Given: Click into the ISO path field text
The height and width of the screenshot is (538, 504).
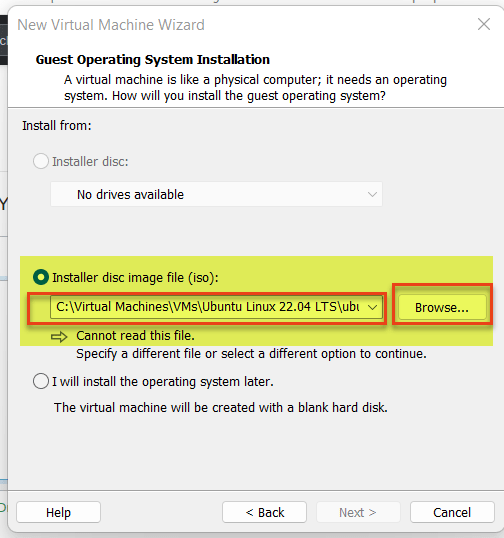Looking at the screenshot, I should pyautogui.click(x=208, y=307).
